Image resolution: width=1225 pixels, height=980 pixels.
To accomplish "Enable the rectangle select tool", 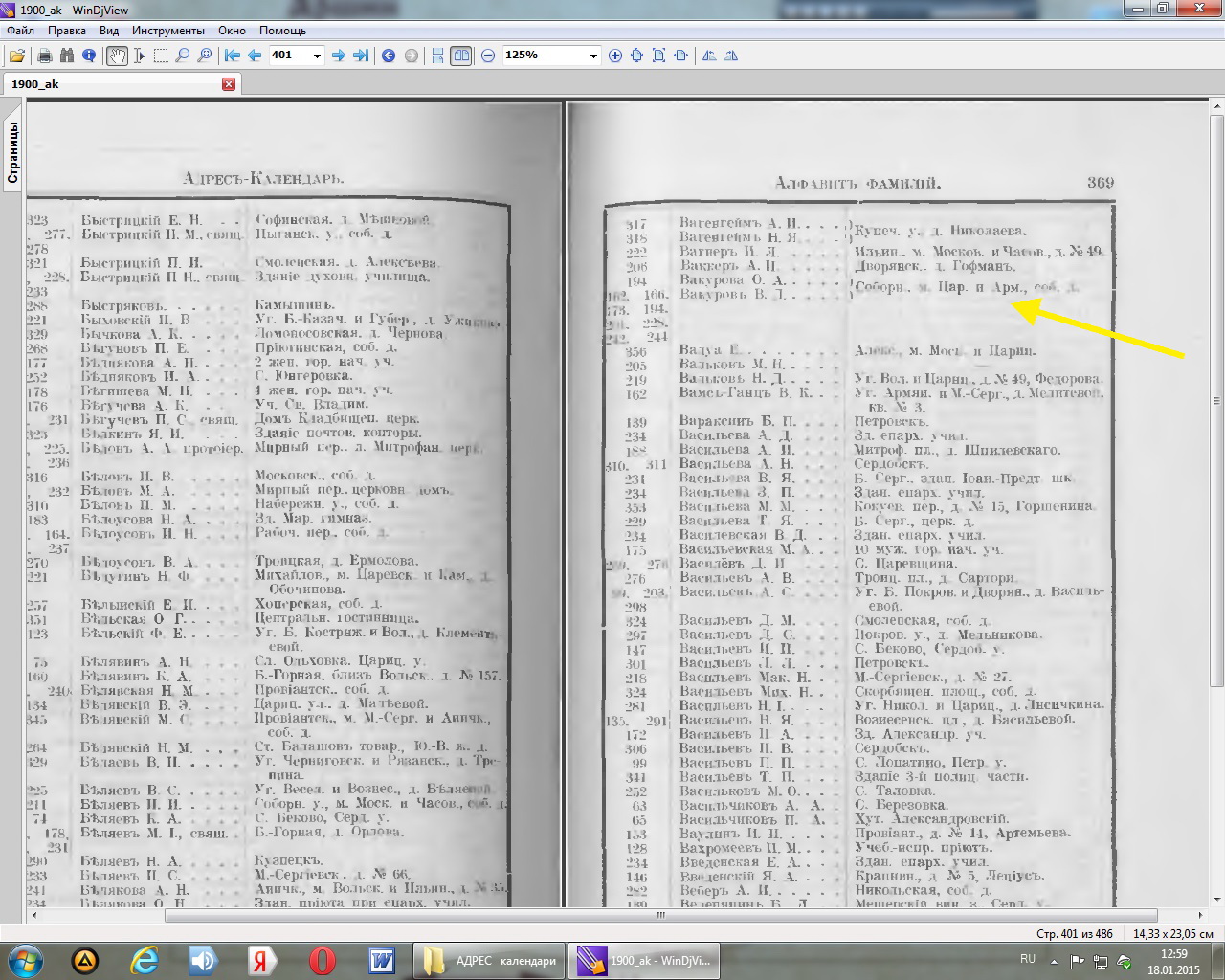I will (161, 56).
